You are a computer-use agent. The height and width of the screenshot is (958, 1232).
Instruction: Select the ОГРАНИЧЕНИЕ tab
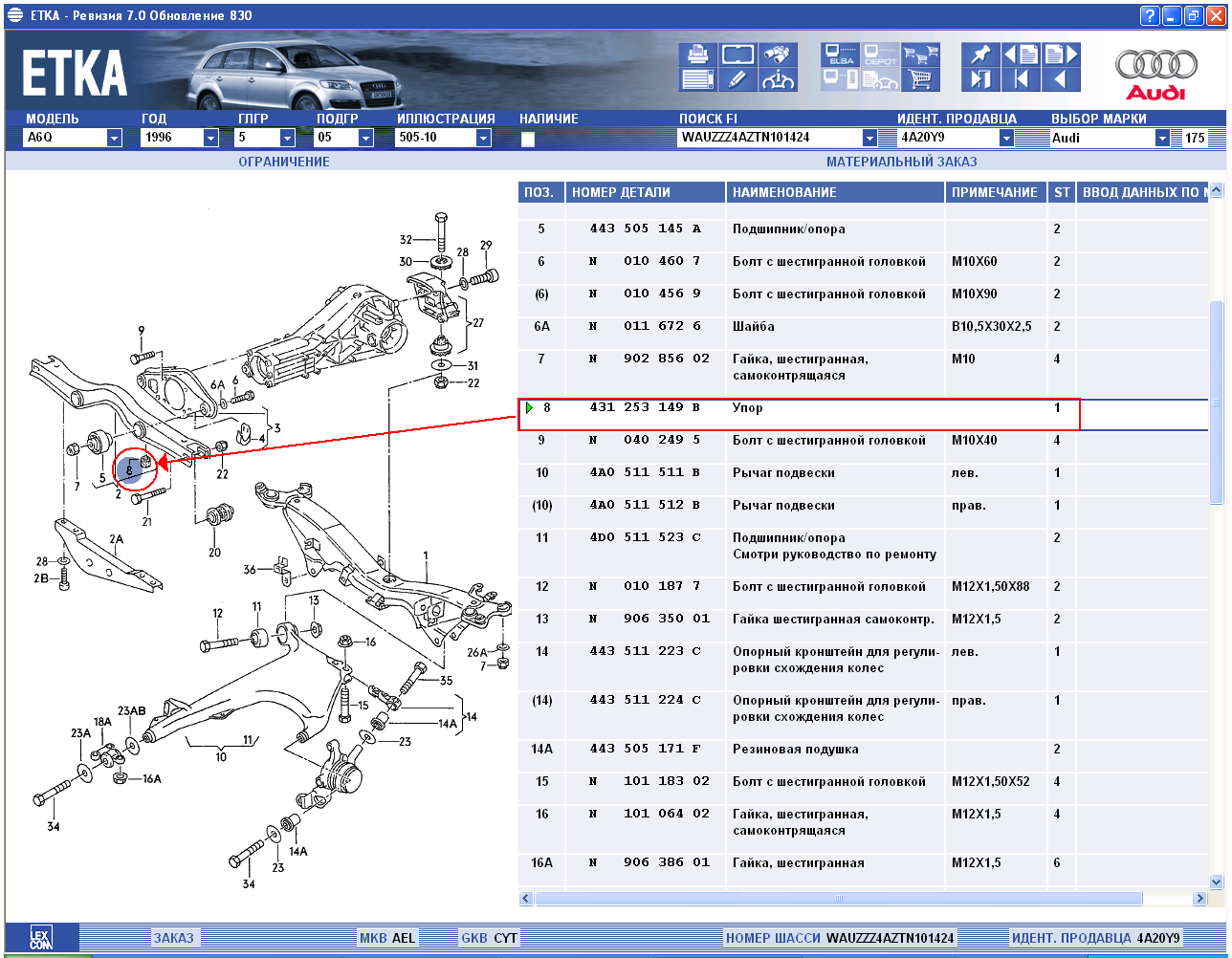coord(284,162)
